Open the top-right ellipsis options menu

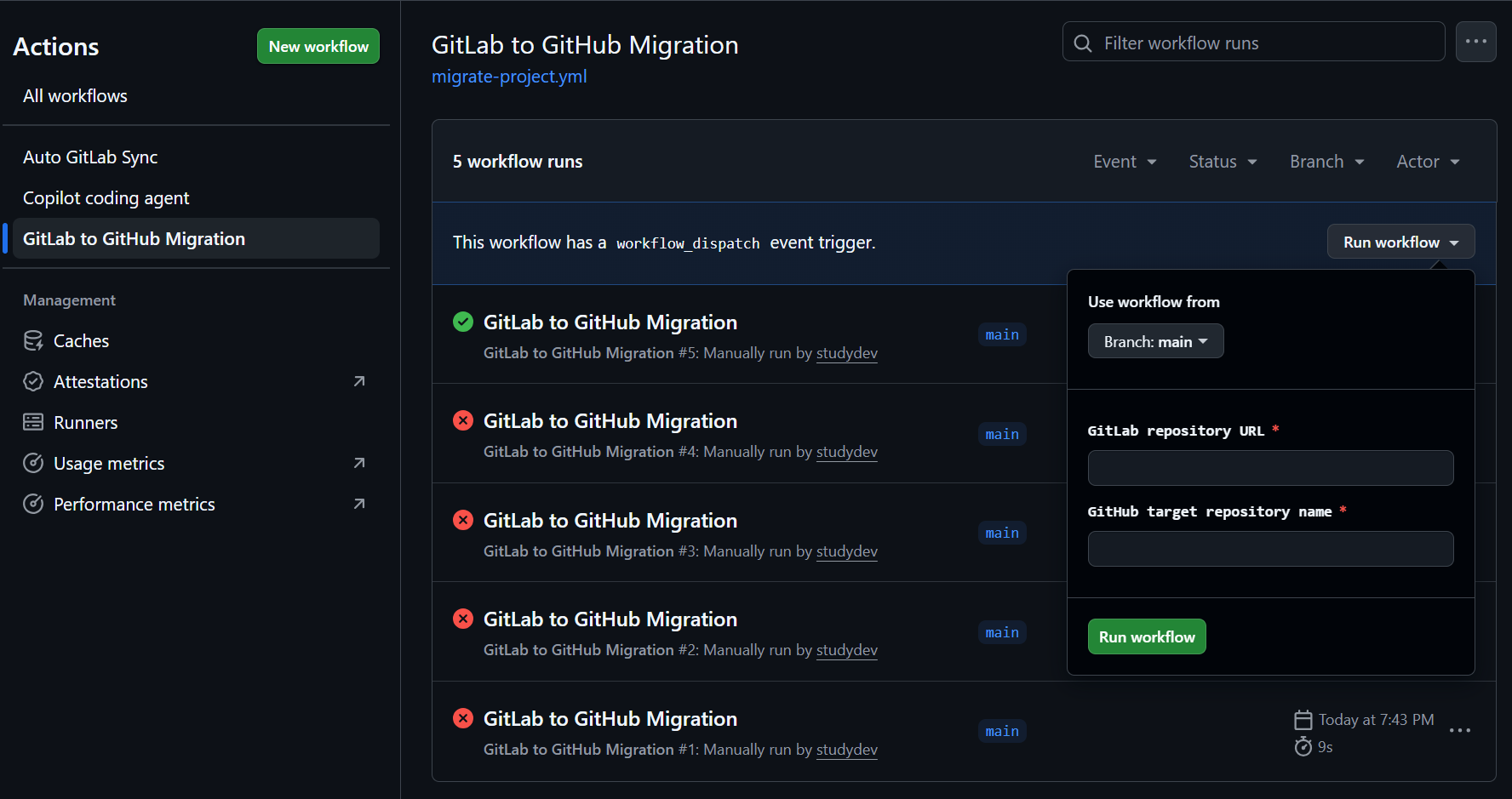1475,42
